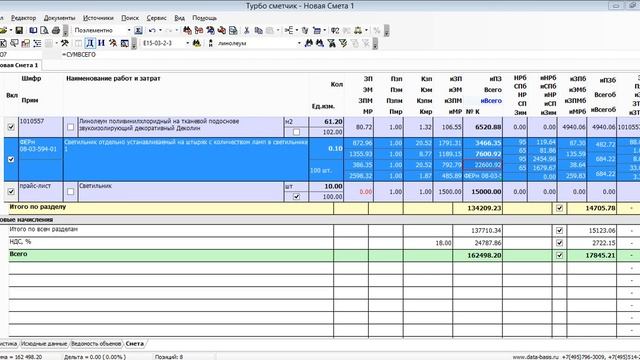640x360 pixels.
Task: Click the list lines icon in the second toolbar
Action: (37, 43)
